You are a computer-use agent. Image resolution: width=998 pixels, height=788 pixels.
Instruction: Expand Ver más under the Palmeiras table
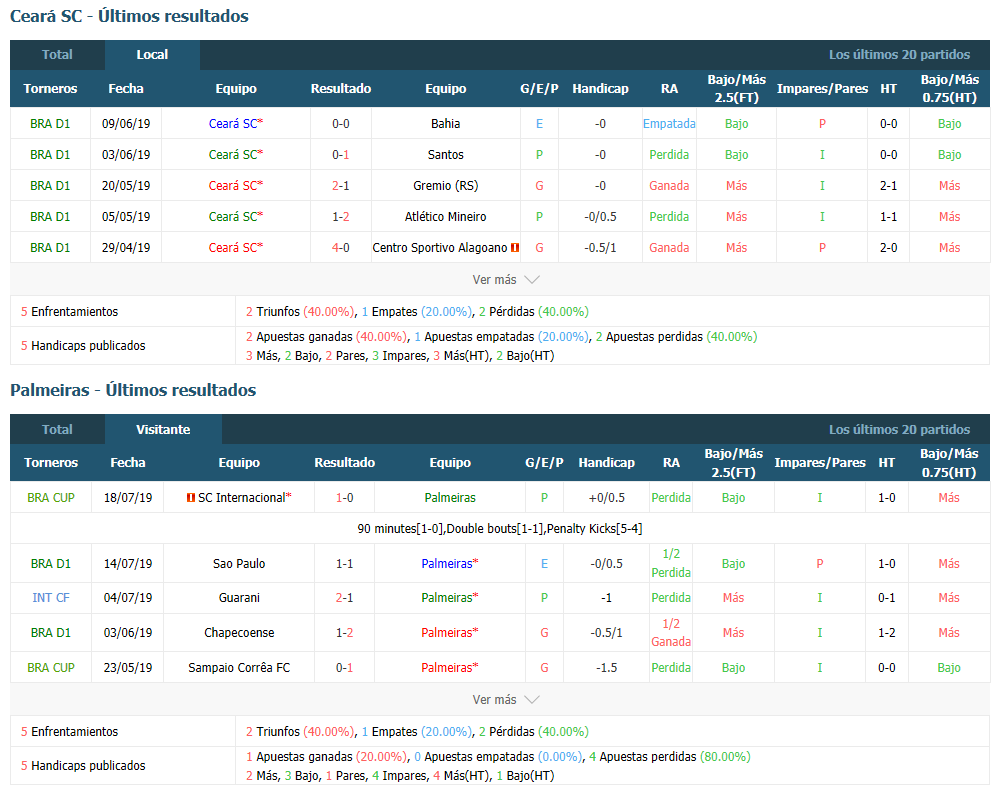click(505, 700)
